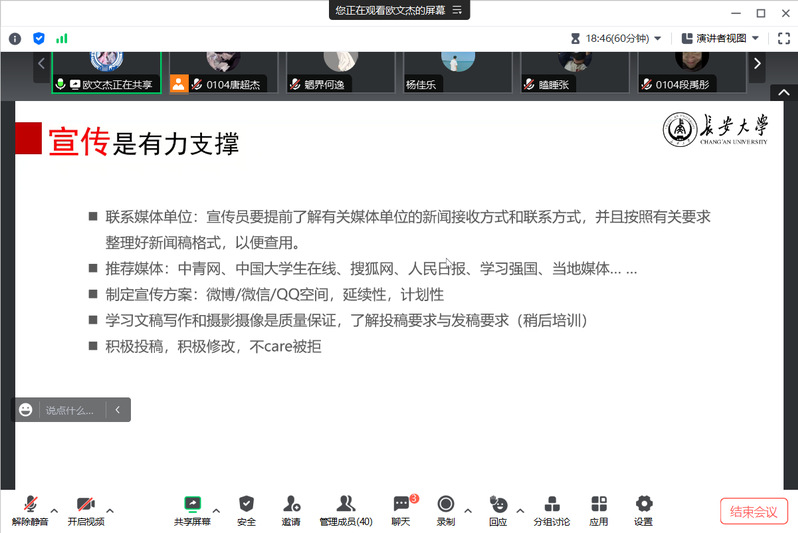This screenshot has height=533, width=798.
Task: Open 管理成员 participant list
Action: 345,509
